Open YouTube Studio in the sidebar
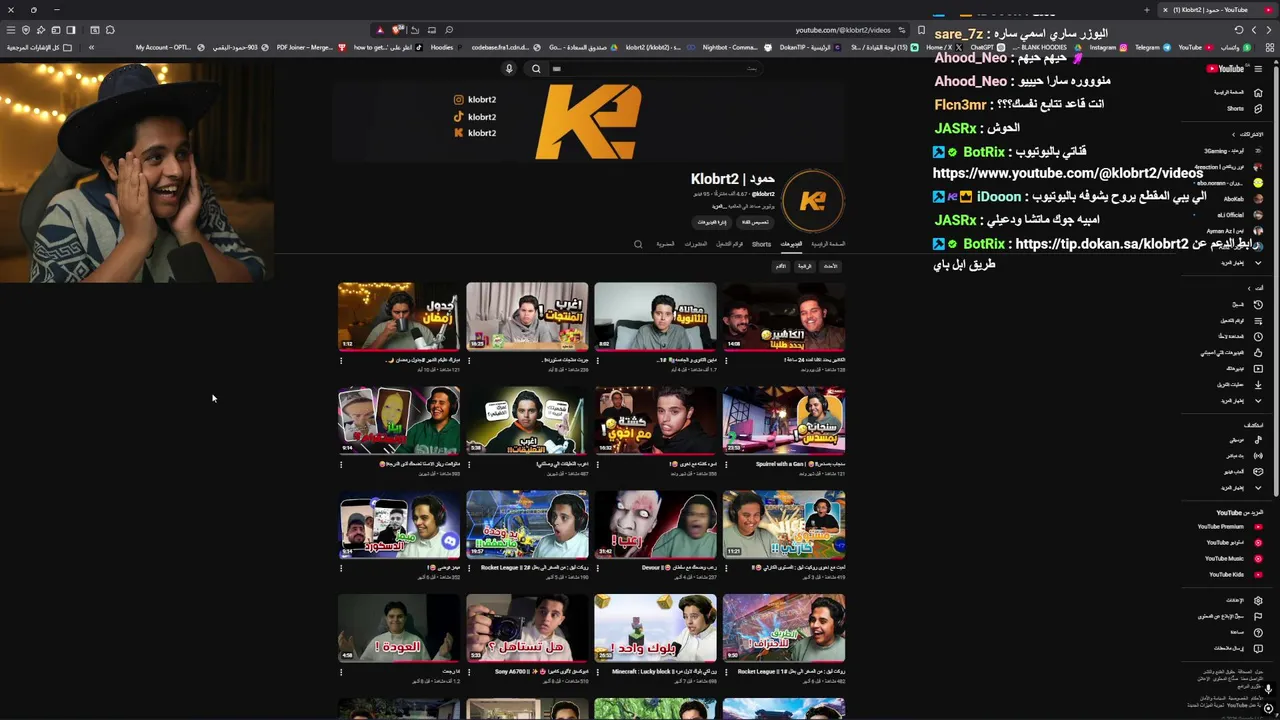 [1234, 543]
